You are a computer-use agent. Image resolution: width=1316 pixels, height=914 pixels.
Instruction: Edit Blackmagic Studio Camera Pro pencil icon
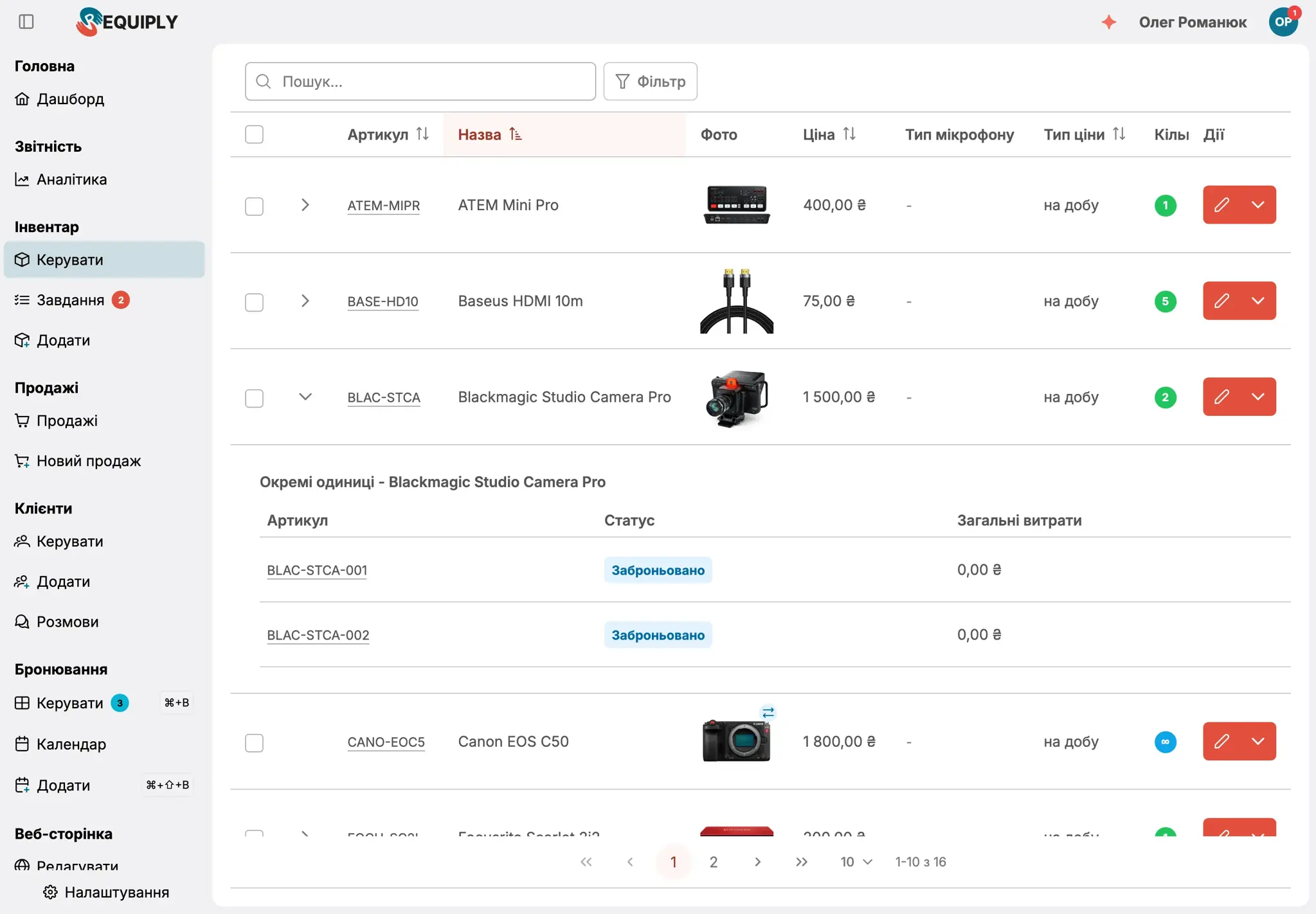point(1221,397)
